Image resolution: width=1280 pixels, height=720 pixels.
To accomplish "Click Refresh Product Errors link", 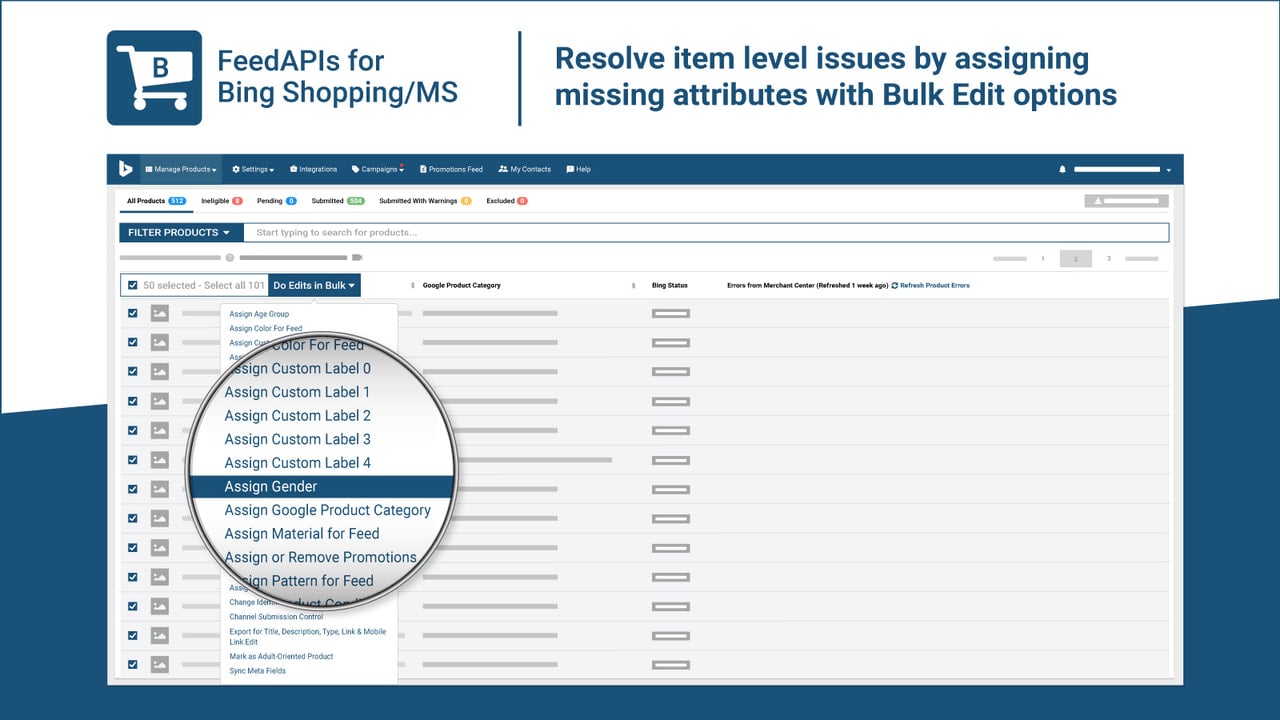I will coord(931,286).
